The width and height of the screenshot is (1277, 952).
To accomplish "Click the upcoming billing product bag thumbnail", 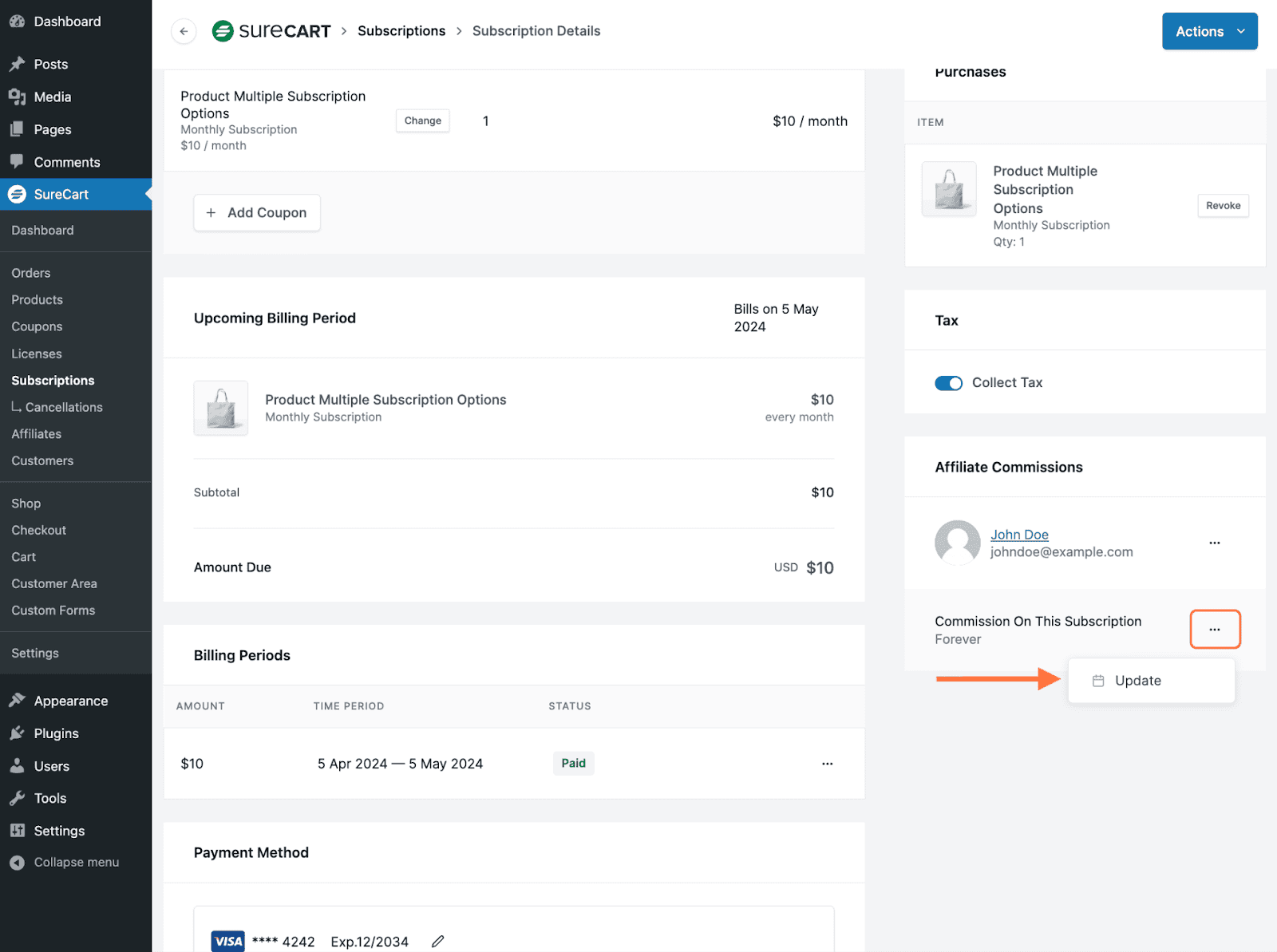I will [x=221, y=408].
